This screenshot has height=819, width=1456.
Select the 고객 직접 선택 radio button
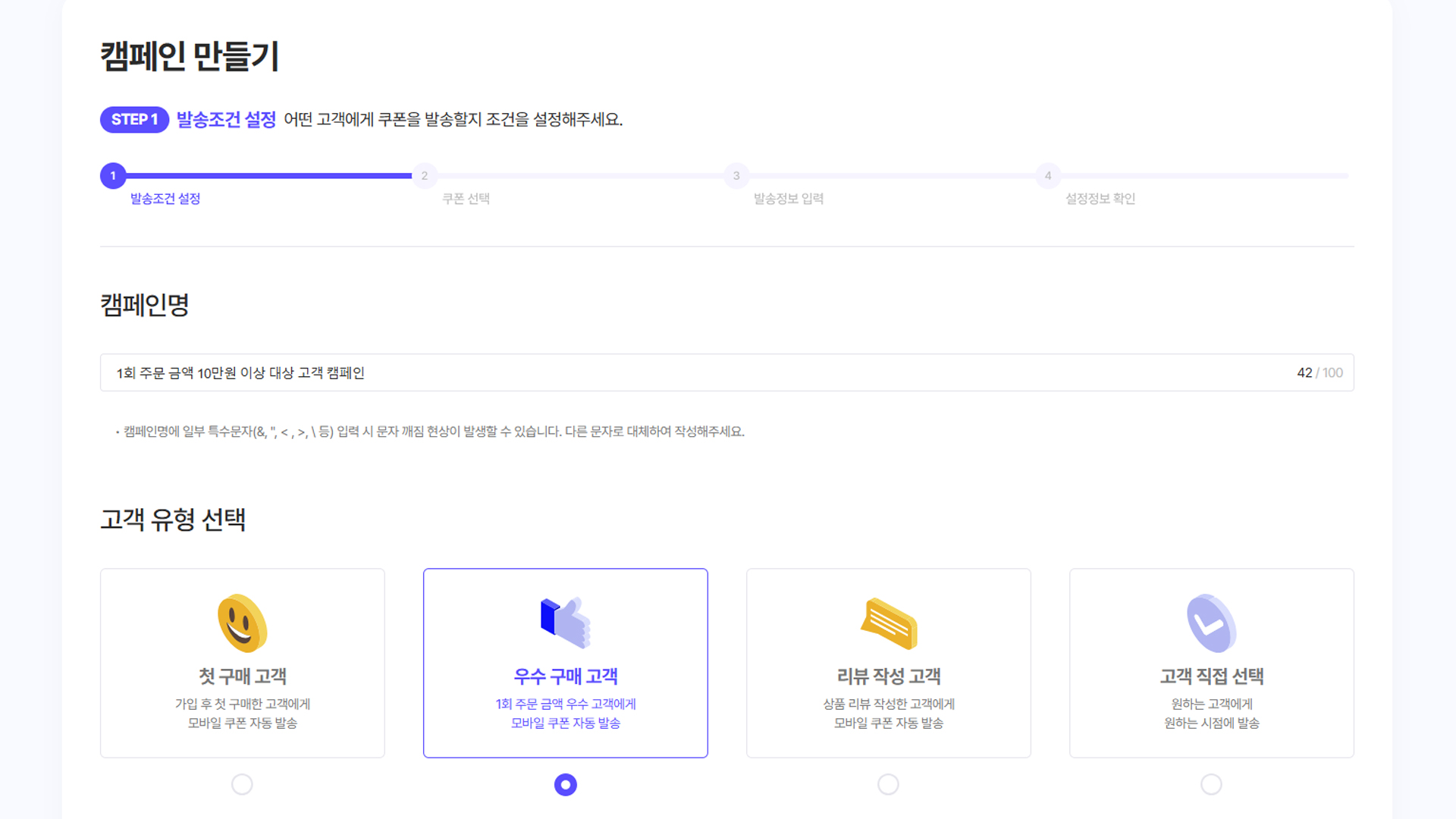[x=1211, y=784]
